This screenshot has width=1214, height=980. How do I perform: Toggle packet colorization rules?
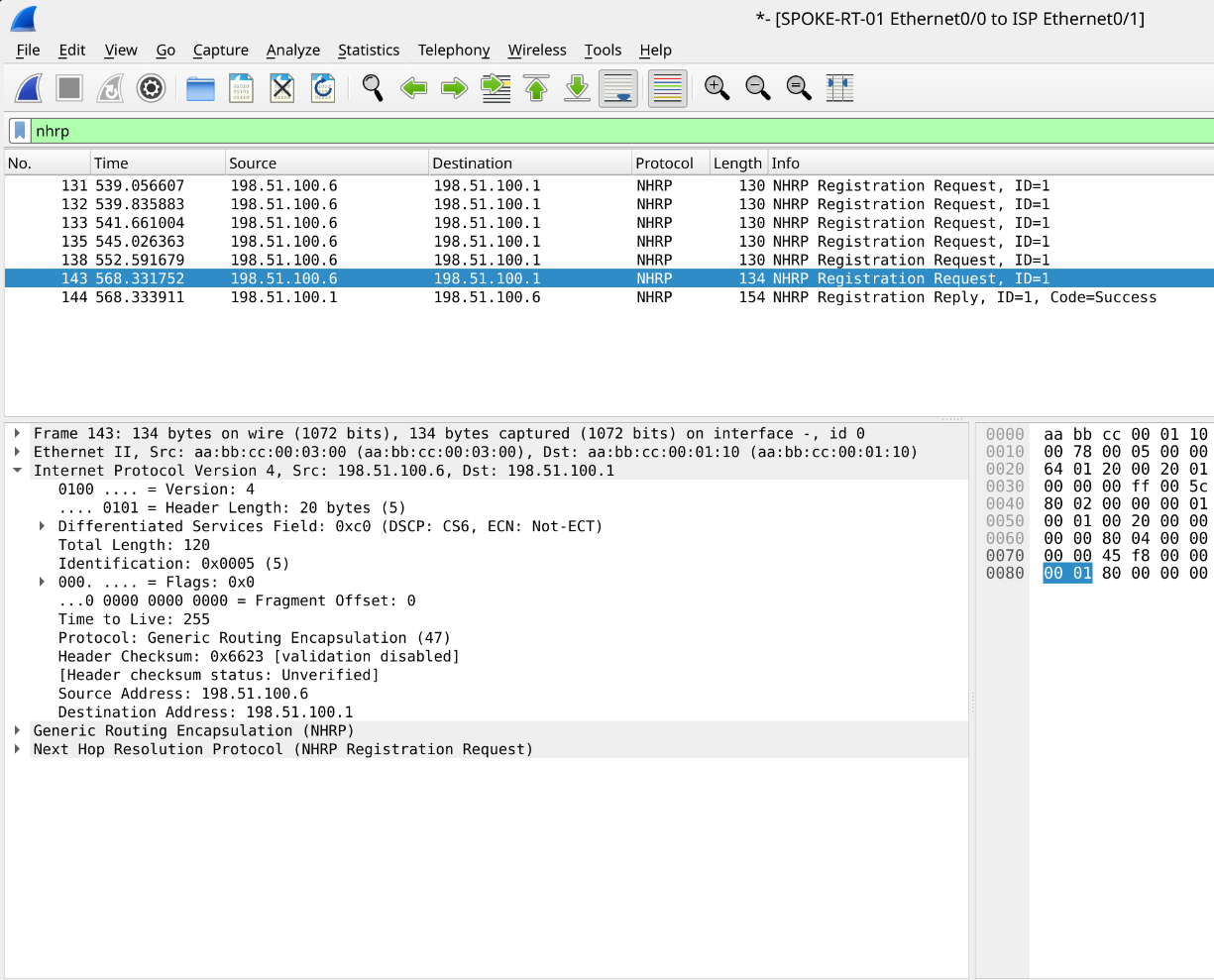[x=668, y=88]
